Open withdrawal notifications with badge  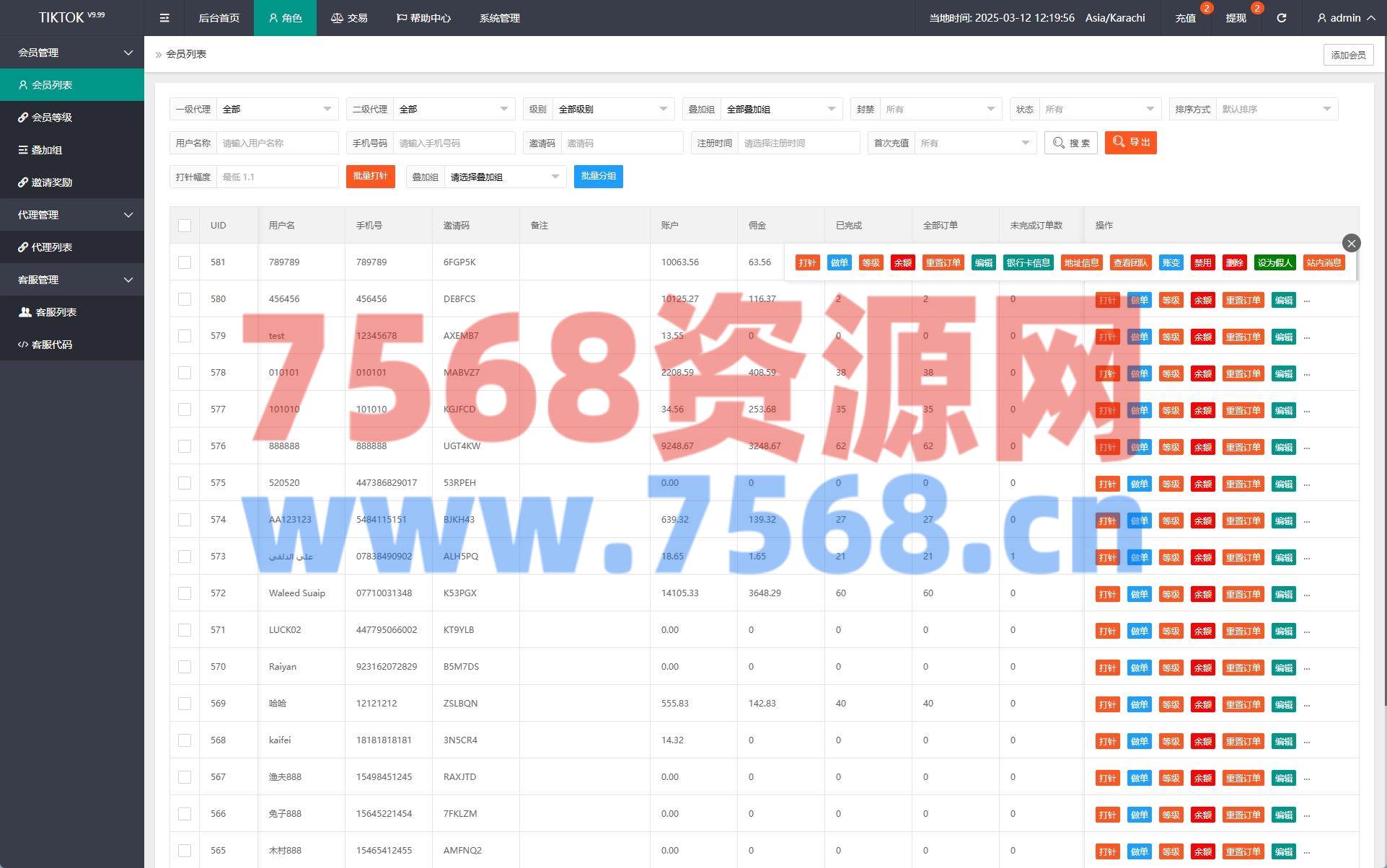click(1236, 18)
